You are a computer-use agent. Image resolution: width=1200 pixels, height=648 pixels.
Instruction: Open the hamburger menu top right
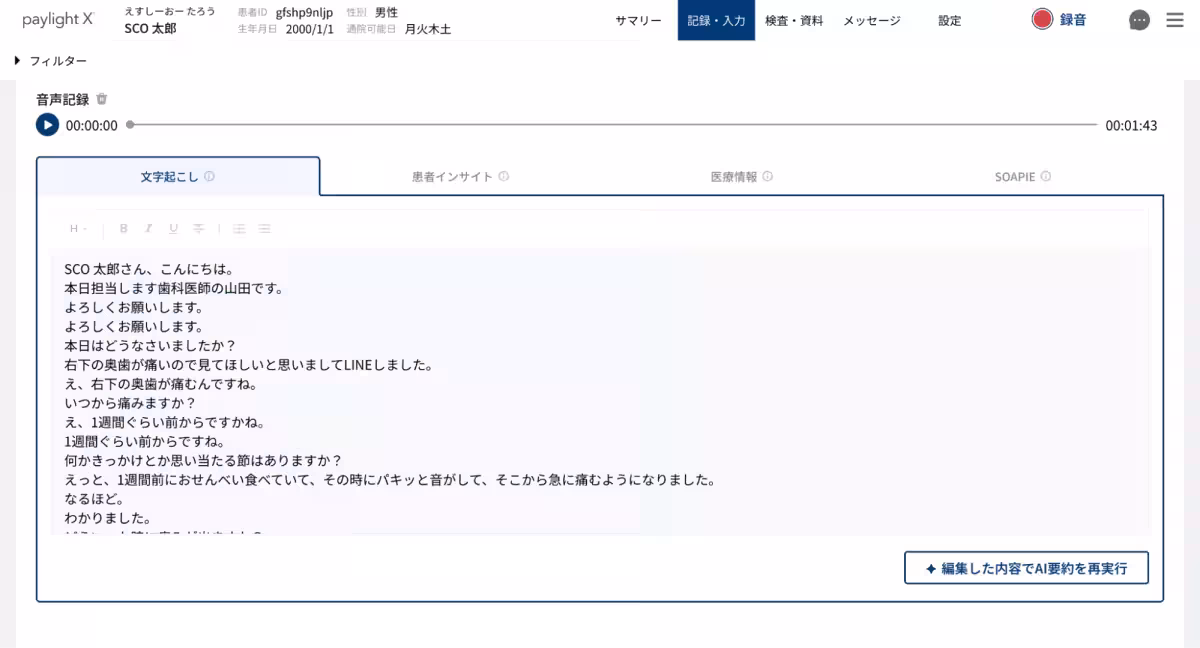click(1176, 20)
